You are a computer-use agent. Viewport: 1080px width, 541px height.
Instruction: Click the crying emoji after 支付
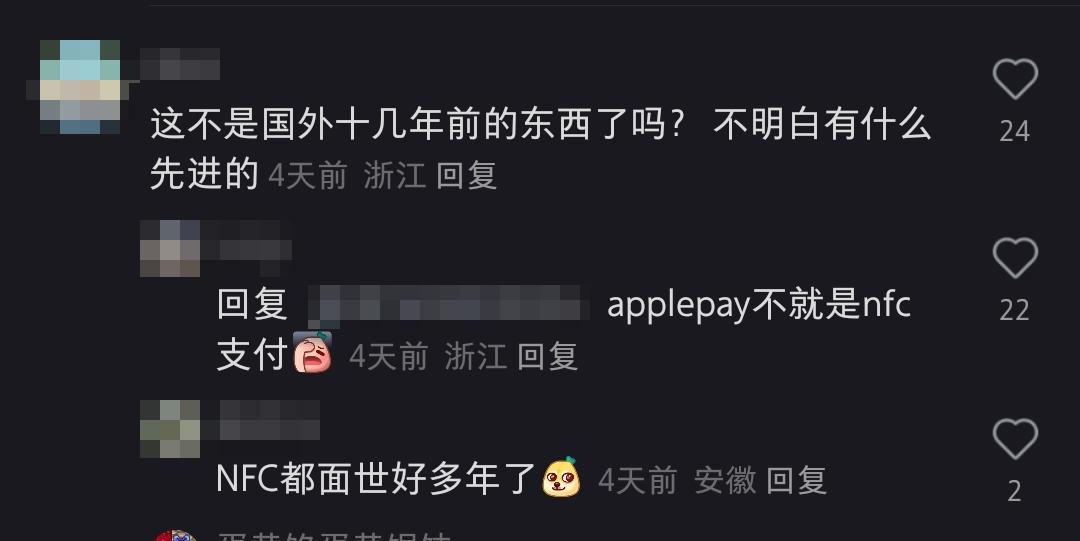[313, 352]
